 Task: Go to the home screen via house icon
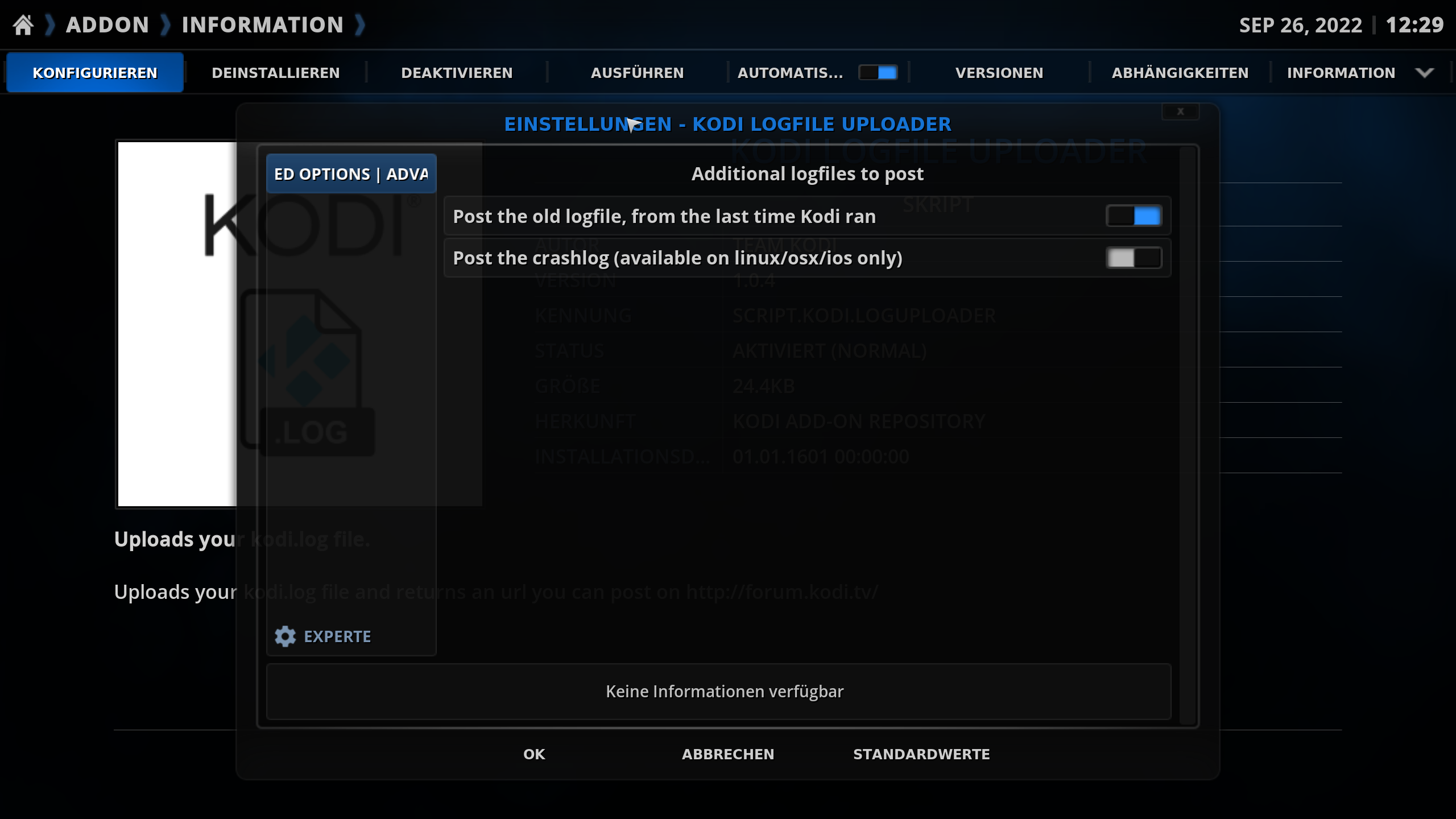click(23, 25)
